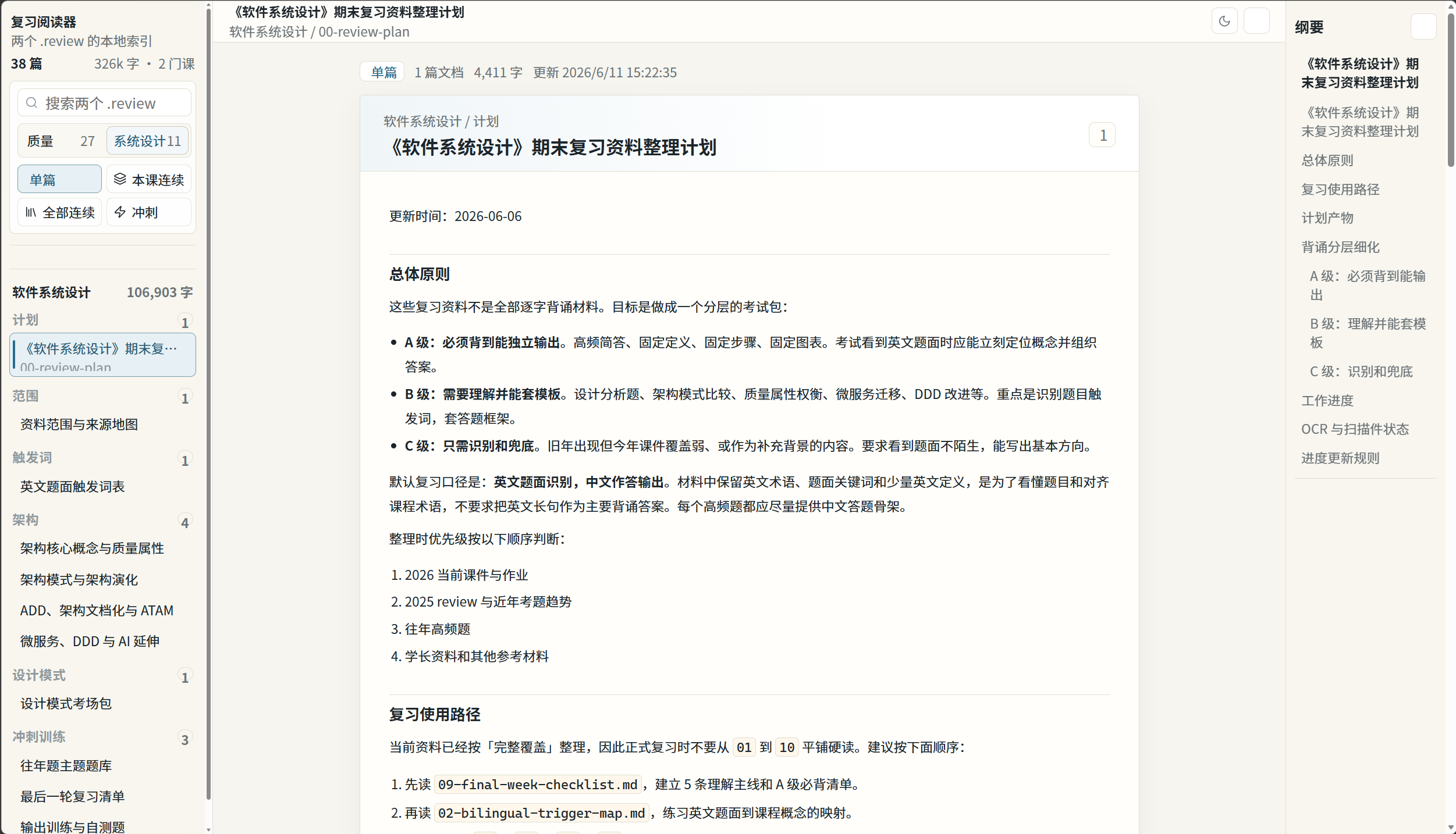The height and width of the screenshot is (834, 1456).
Task: Select the 全部连续 mode with library icon
Action: click(59, 212)
